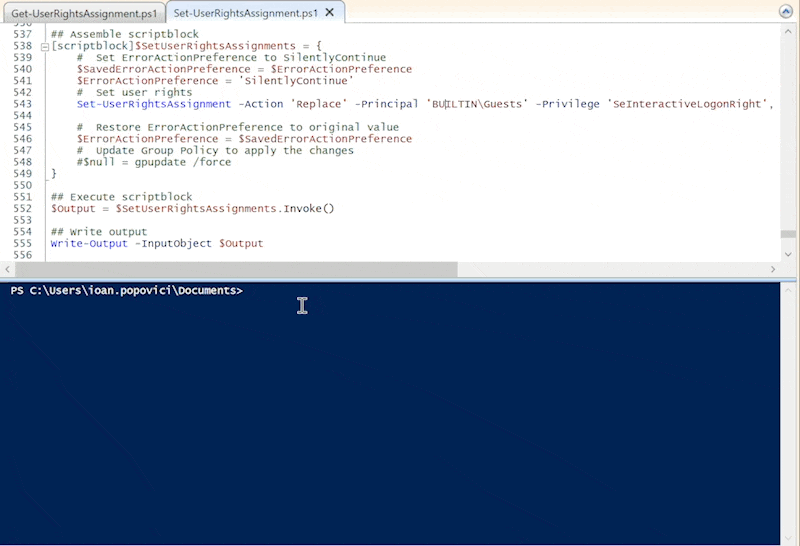This screenshot has height=546, width=800.
Task: Click the script editor vertical scroll up arrow
Action: 788,32
